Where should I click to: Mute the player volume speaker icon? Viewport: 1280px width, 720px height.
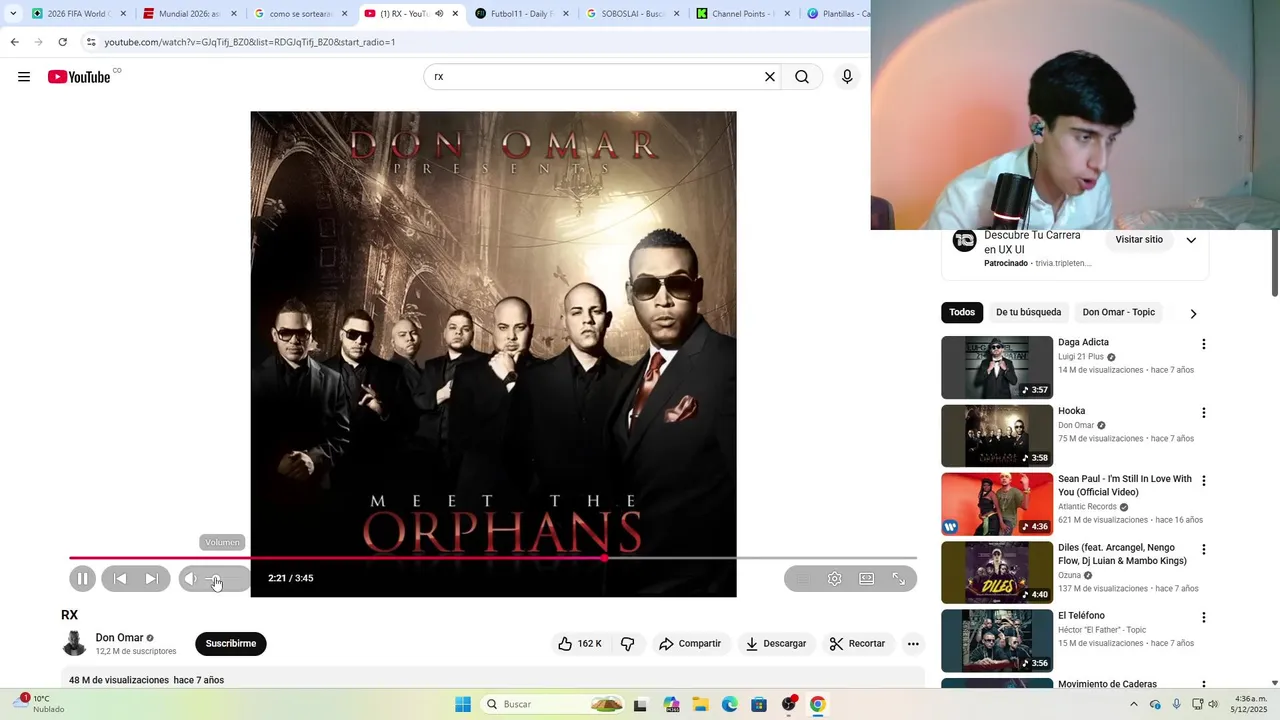190,578
